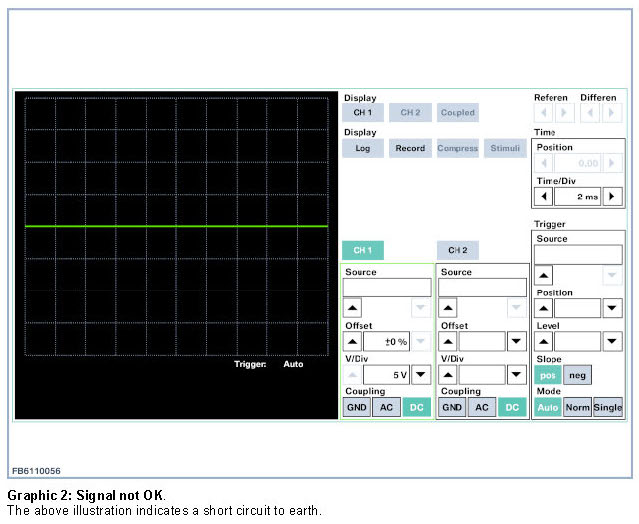Screen dimensions: 639x524
Task: Click the green signal trace line
Action: click(175, 227)
